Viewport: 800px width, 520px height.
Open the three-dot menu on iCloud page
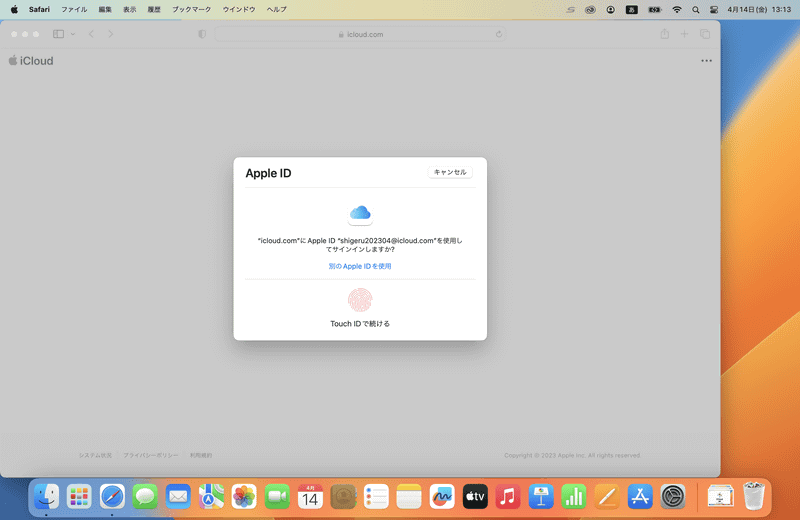click(706, 61)
